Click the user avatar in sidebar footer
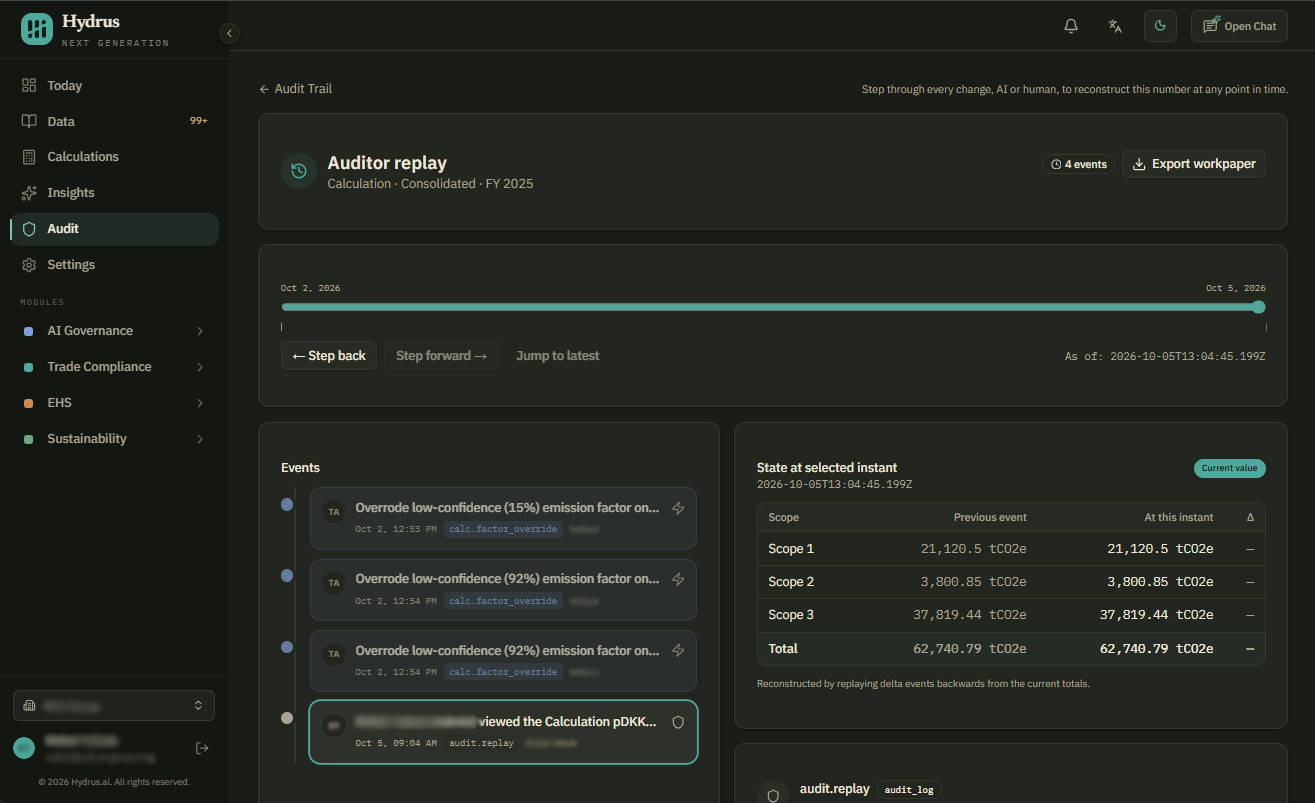 point(23,748)
